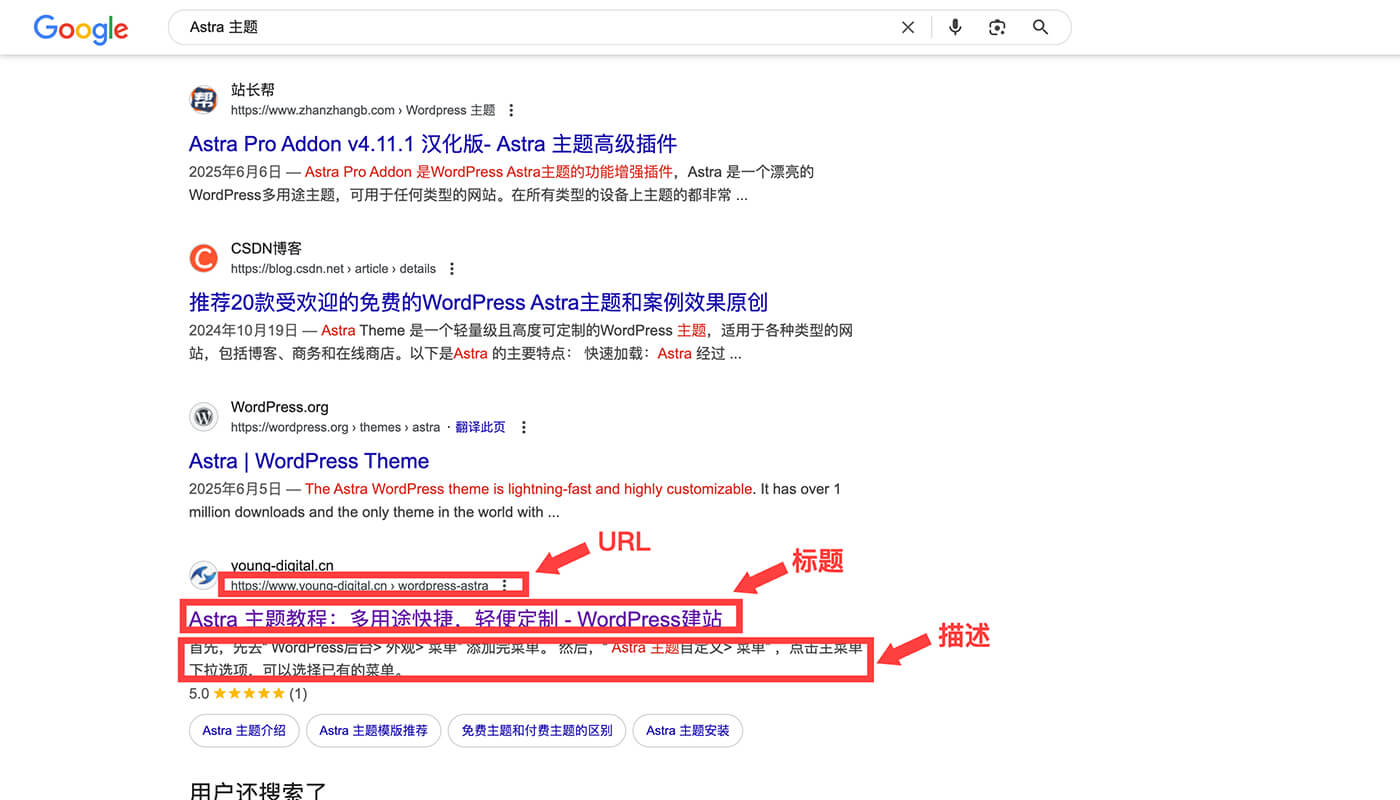Click the 5.0 star rating row

click(248, 694)
